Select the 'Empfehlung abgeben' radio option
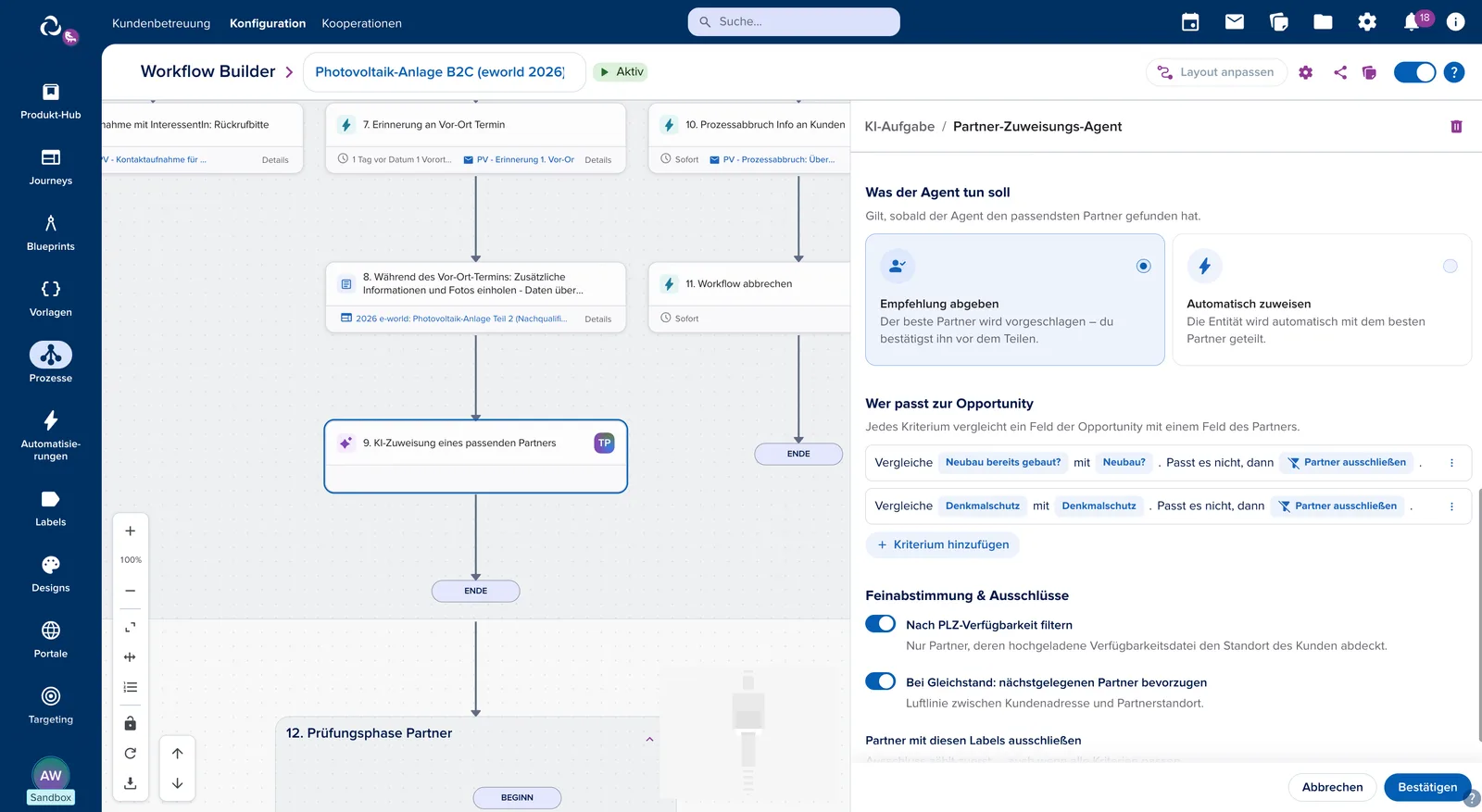1482x812 pixels. [1144, 267]
